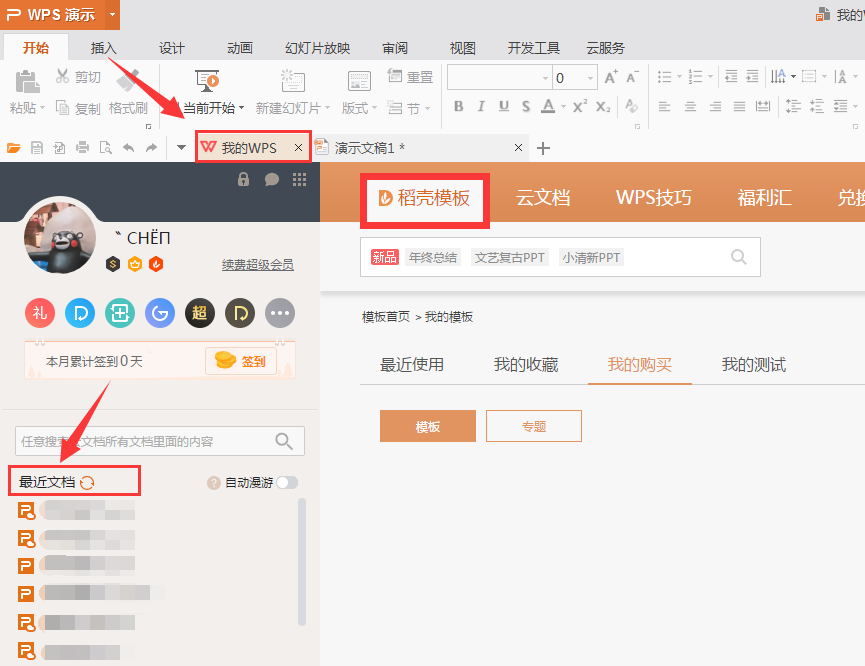Switch to 最近使用 tab
Viewport: 865px width, 666px height.
pyautogui.click(x=412, y=364)
